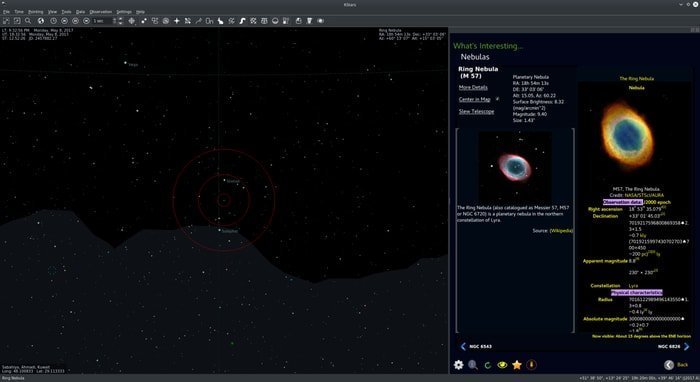Click the last icon of the top toolbar

(321, 21)
